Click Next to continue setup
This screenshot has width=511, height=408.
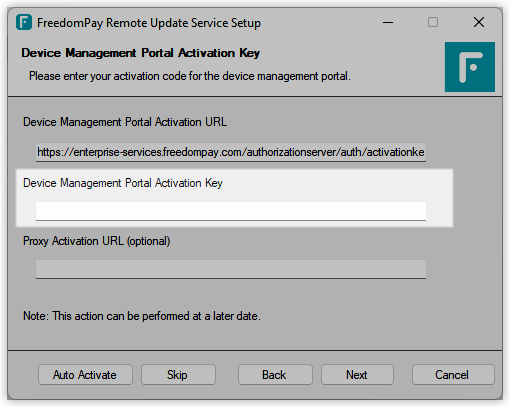[x=357, y=375]
